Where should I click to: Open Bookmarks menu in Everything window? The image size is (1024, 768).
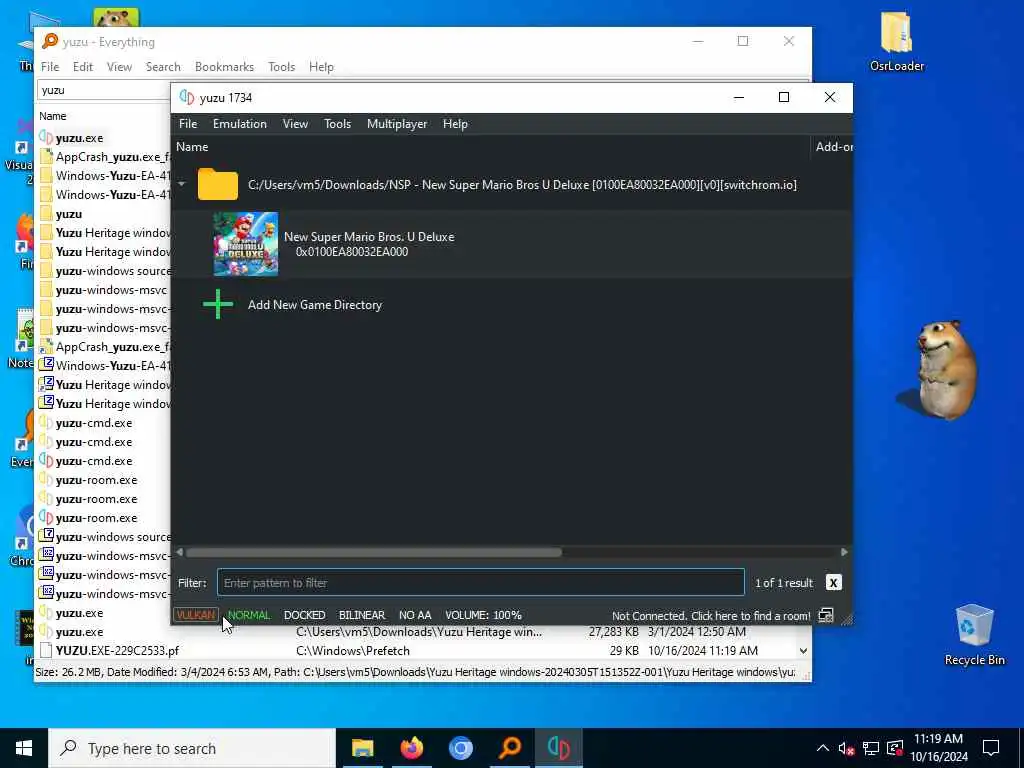[x=224, y=67]
